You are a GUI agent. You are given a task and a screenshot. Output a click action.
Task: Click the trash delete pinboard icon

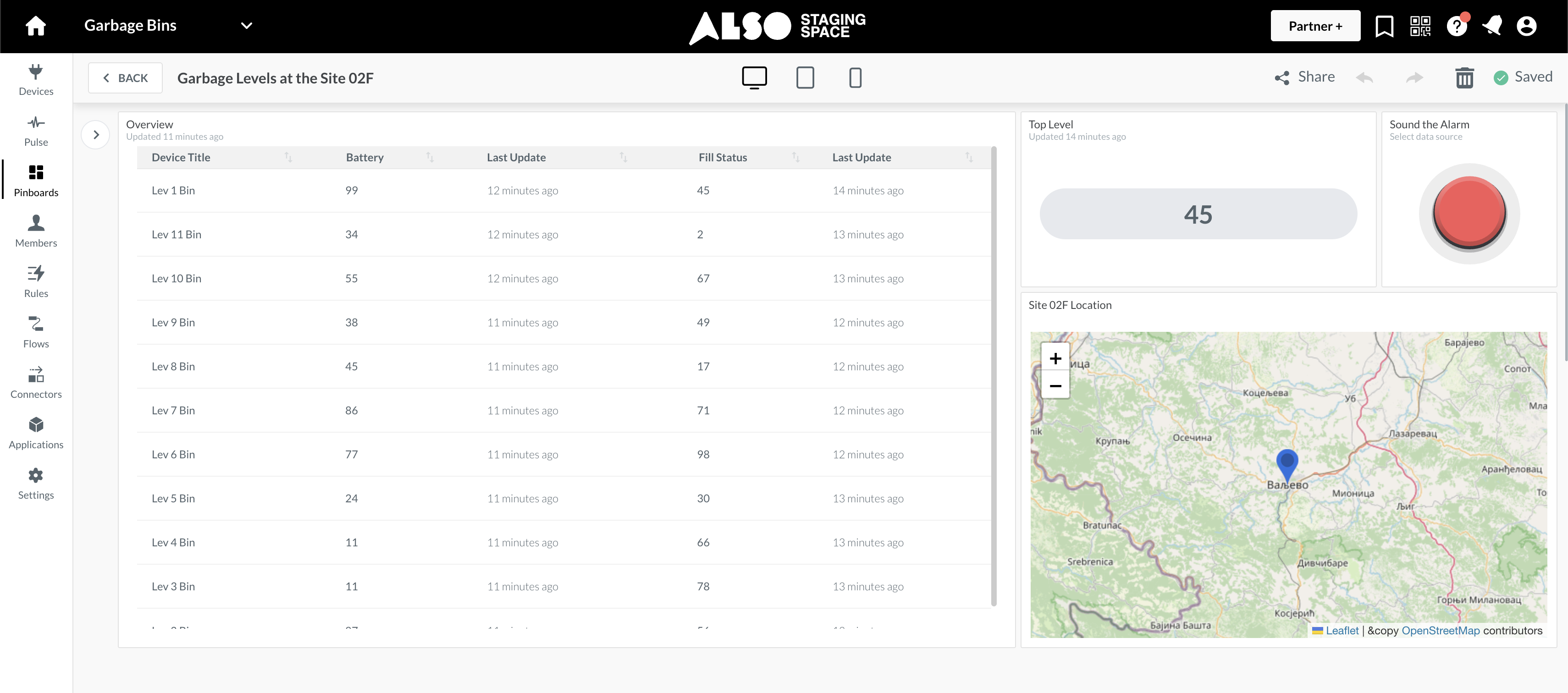click(1464, 78)
